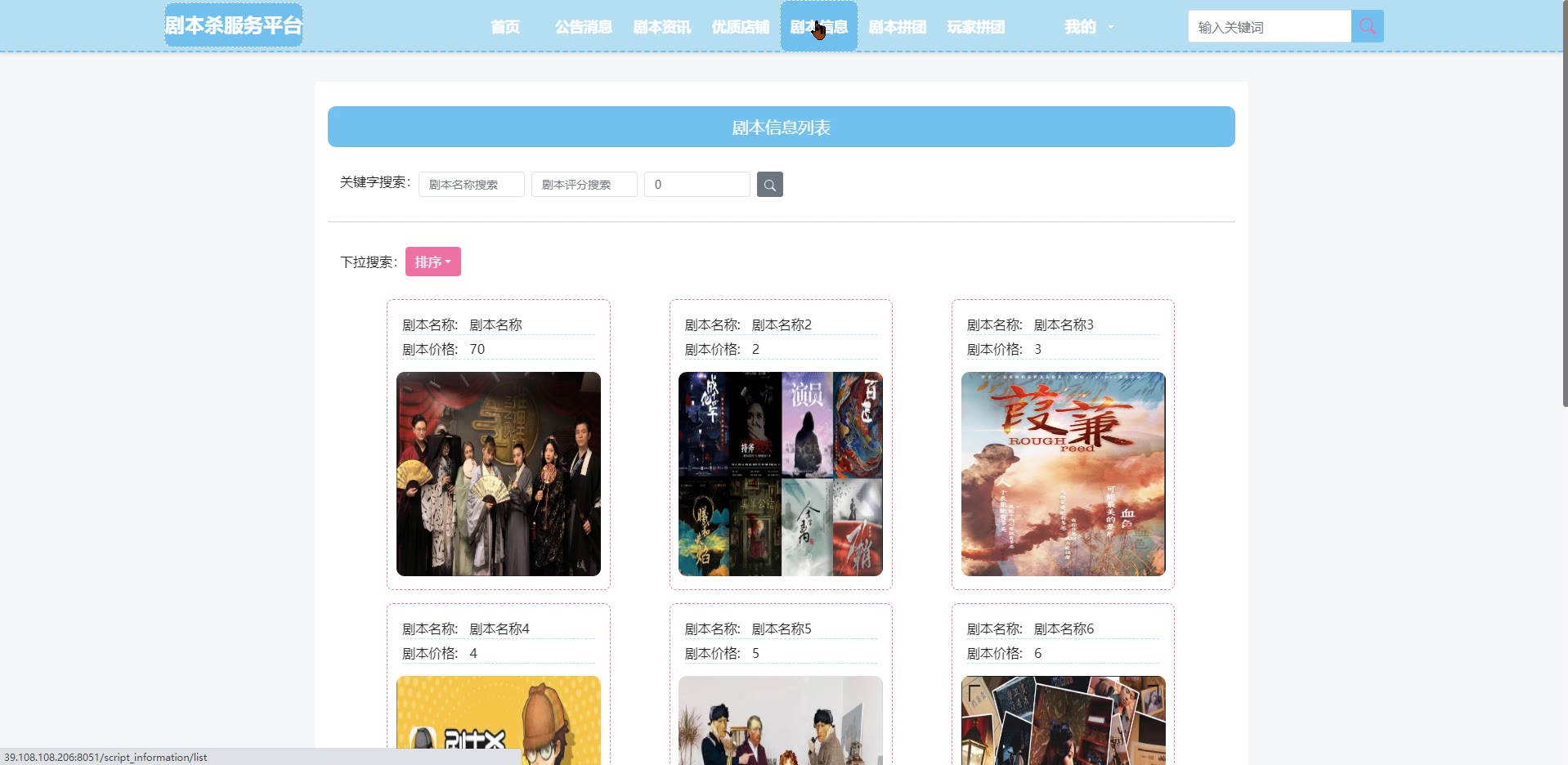Open 玩家拼团 navigation item
This screenshot has width=1568, height=765.
click(x=976, y=27)
